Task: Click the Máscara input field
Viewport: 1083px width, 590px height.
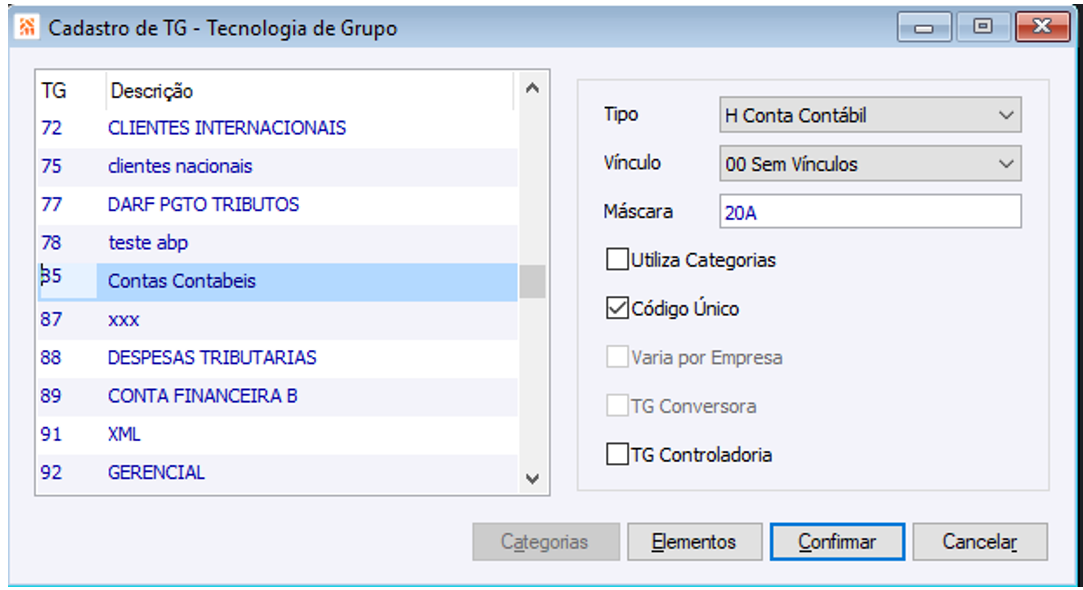Action: [x=869, y=212]
